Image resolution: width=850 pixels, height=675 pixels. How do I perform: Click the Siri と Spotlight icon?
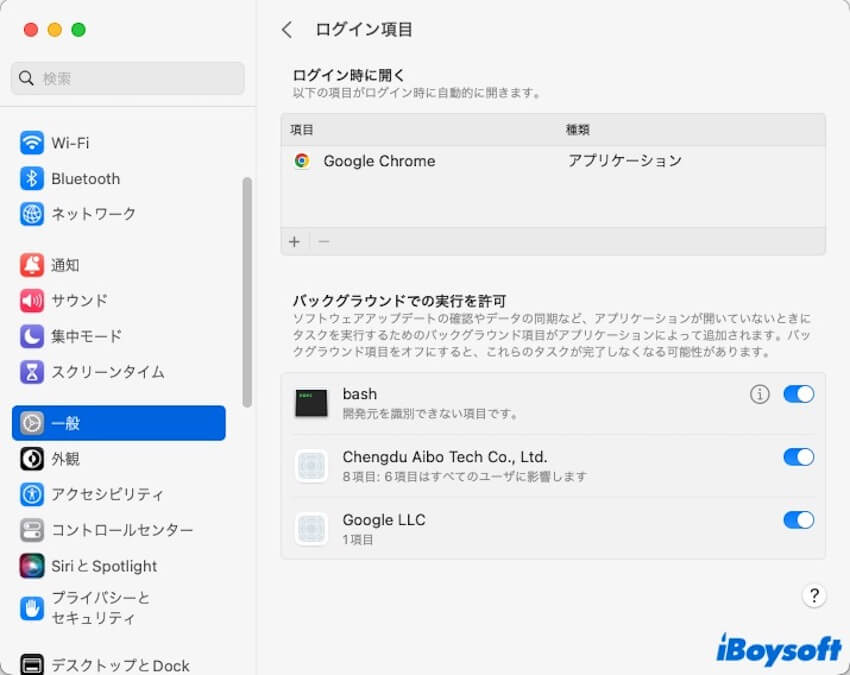coord(32,565)
